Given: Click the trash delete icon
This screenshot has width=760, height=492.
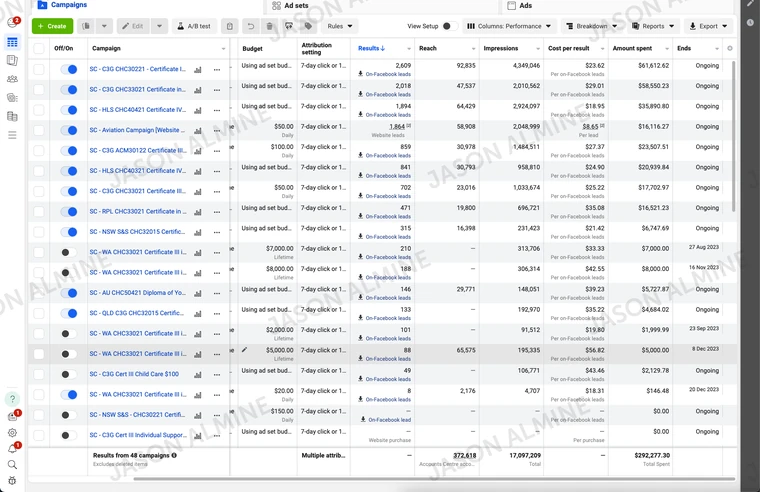Looking at the screenshot, I should tap(269, 26).
